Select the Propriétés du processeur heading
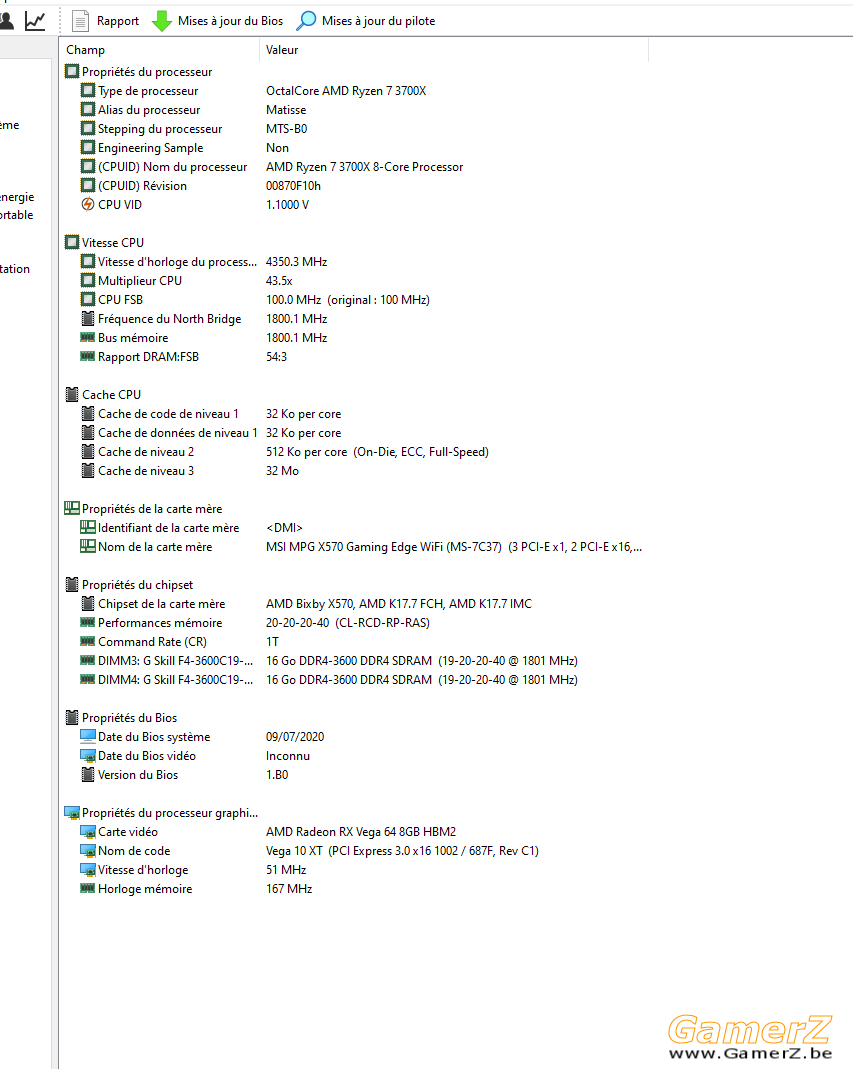Image resolution: width=853 pixels, height=1069 pixels. click(147, 72)
